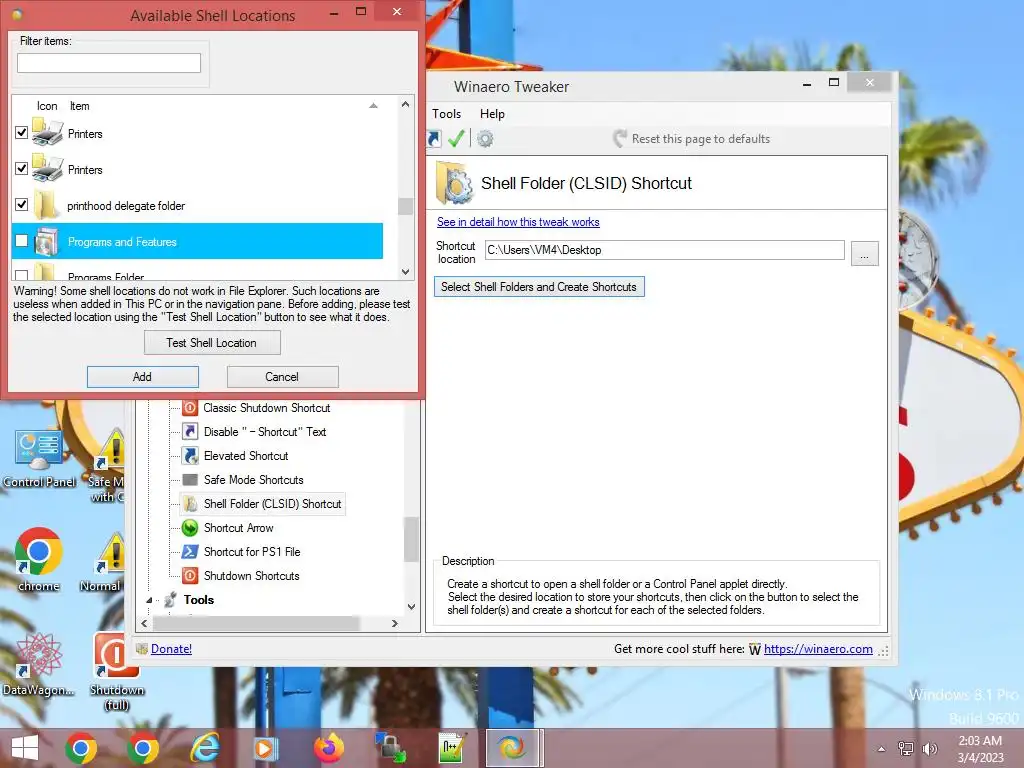The image size is (1024, 768).
Task: Click the shortcut arrow toolbar icon
Action: point(434,138)
